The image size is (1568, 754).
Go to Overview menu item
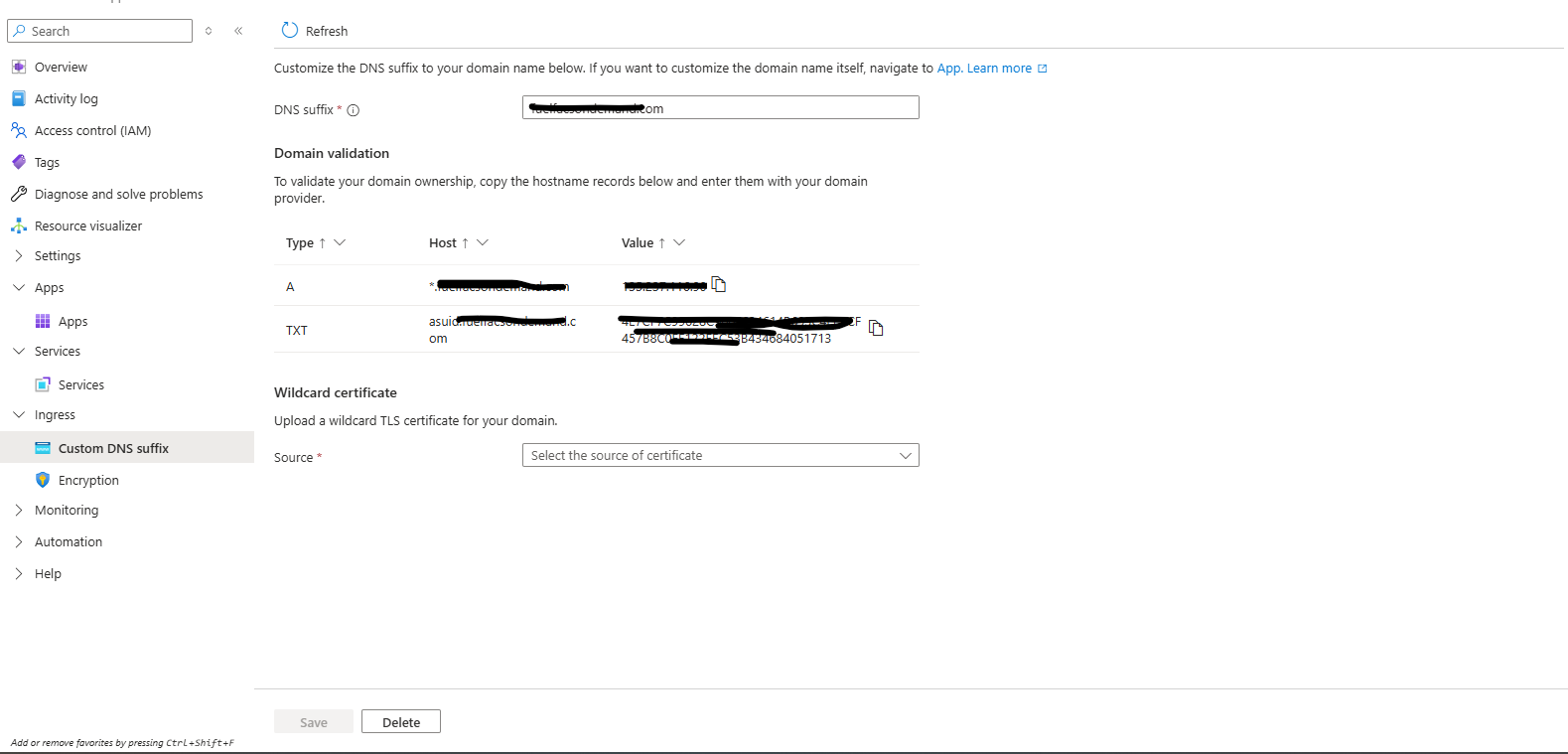(x=61, y=67)
